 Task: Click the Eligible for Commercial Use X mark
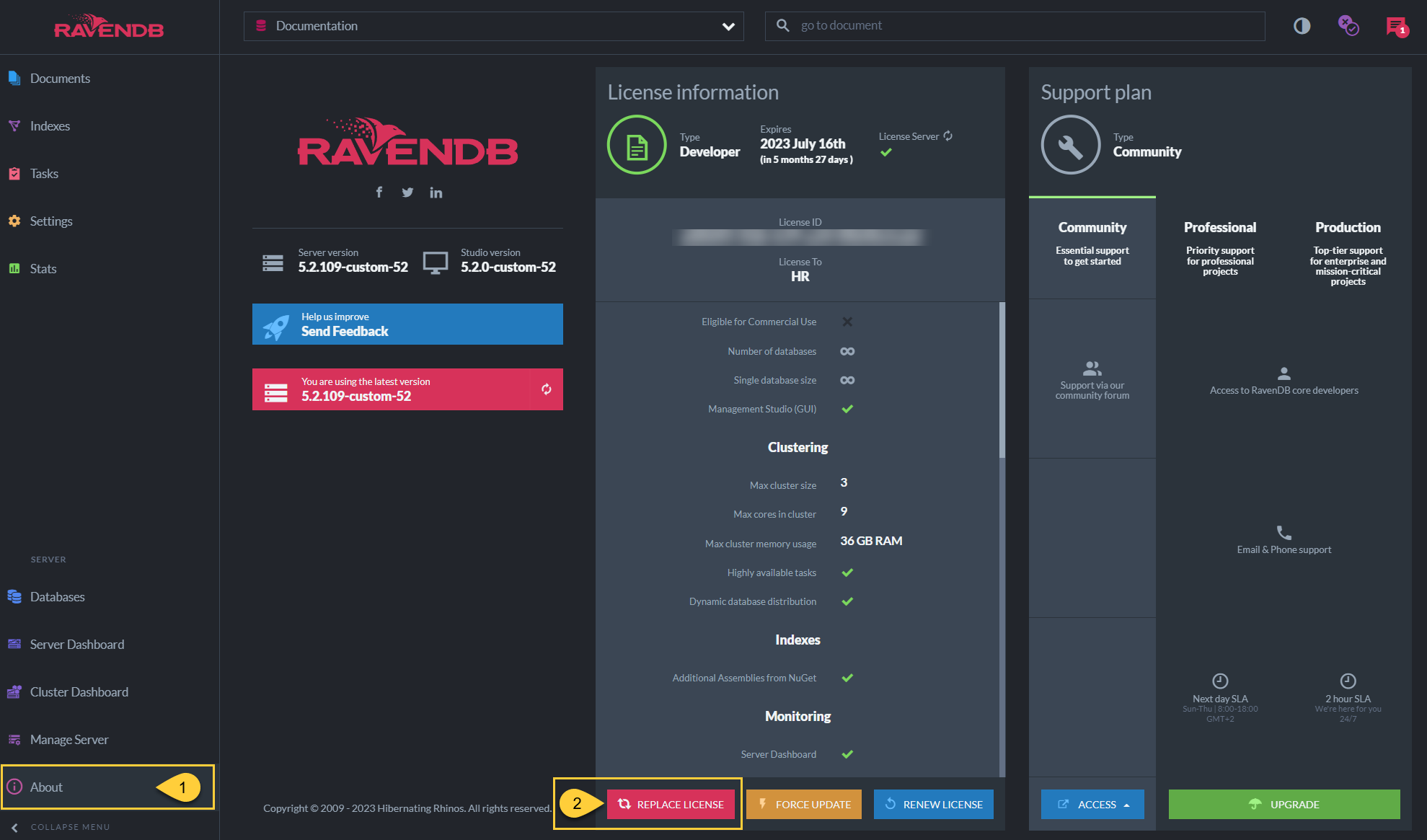coord(847,322)
